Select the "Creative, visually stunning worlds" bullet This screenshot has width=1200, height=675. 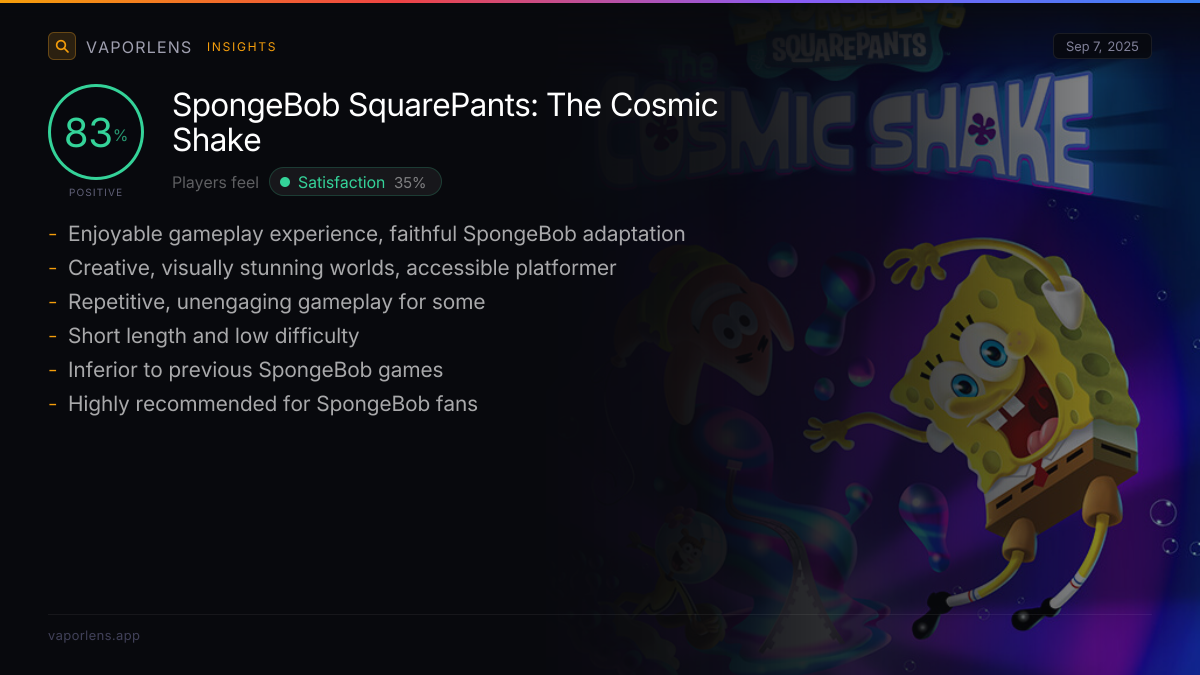342,268
